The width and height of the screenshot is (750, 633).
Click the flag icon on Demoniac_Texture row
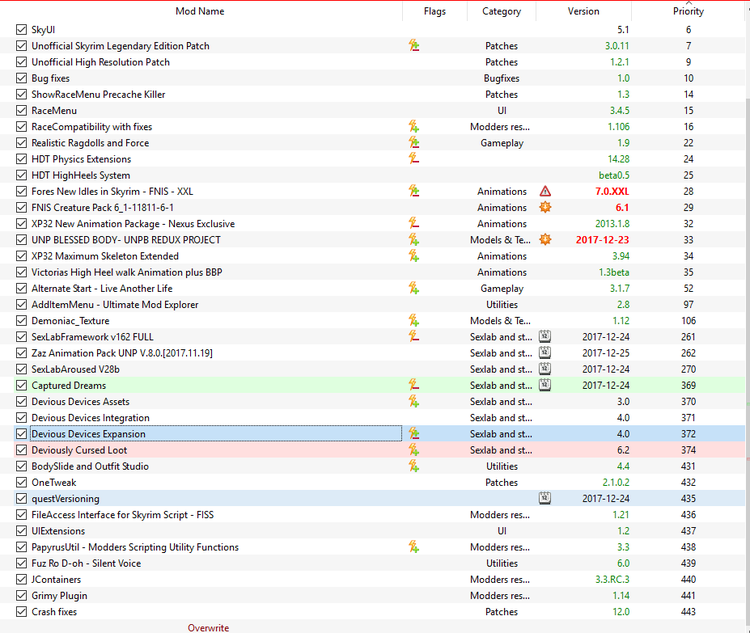414,321
